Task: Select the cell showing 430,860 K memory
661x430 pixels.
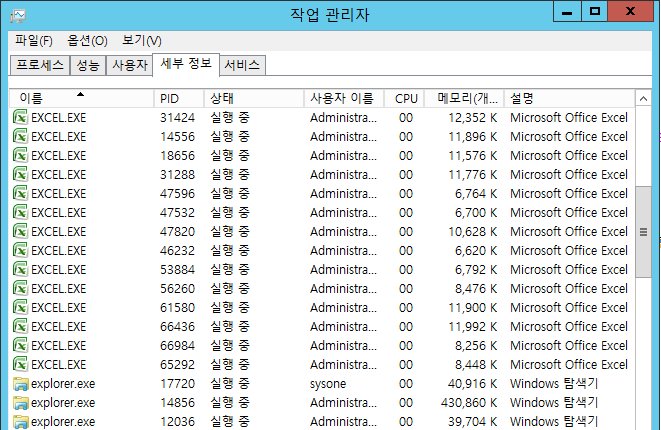Action: coord(469,403)
